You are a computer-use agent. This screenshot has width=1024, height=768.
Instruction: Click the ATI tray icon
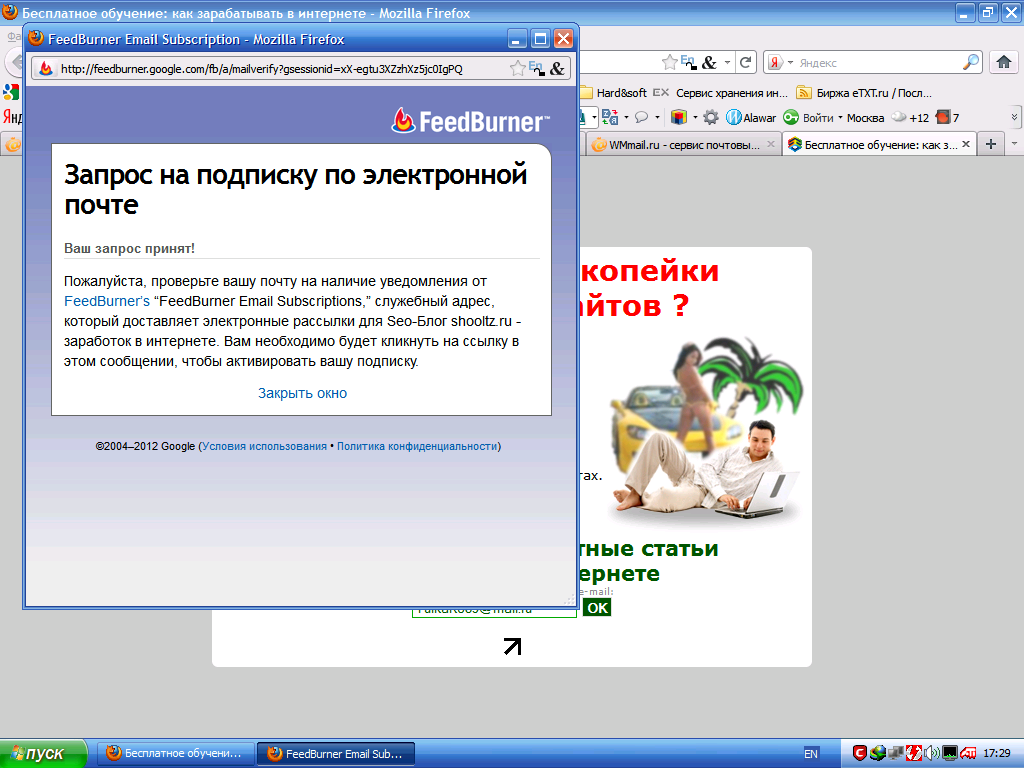pyautogui.click(x=968, y=754)
